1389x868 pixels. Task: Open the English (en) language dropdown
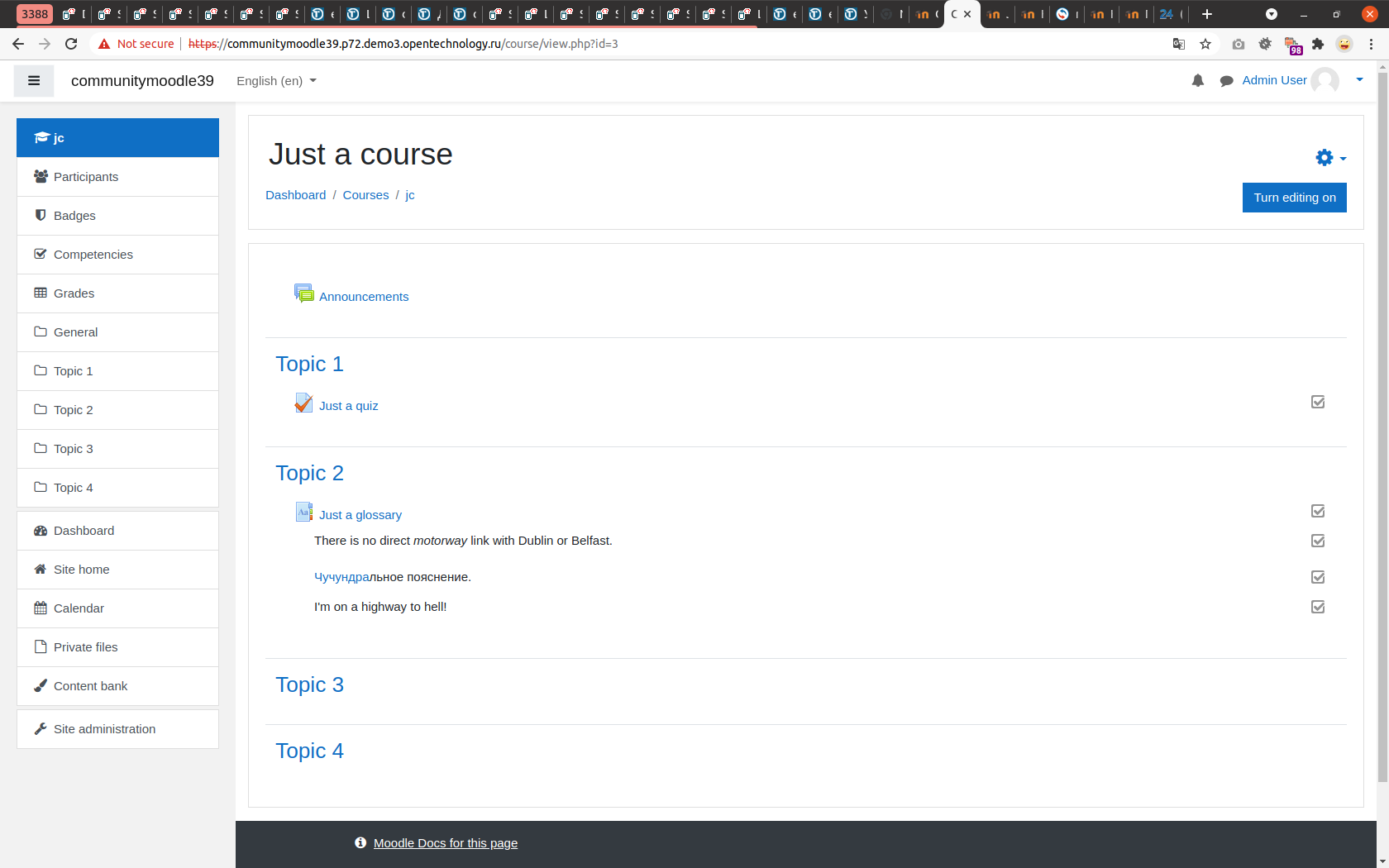tap(276, 81)
